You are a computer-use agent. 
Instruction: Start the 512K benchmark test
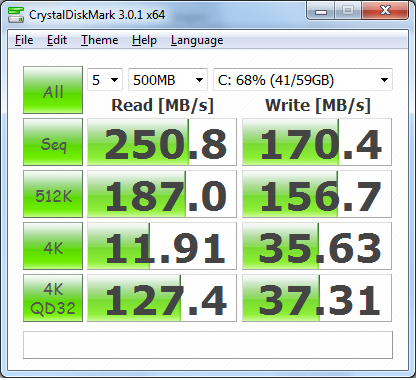coord(53,194)
